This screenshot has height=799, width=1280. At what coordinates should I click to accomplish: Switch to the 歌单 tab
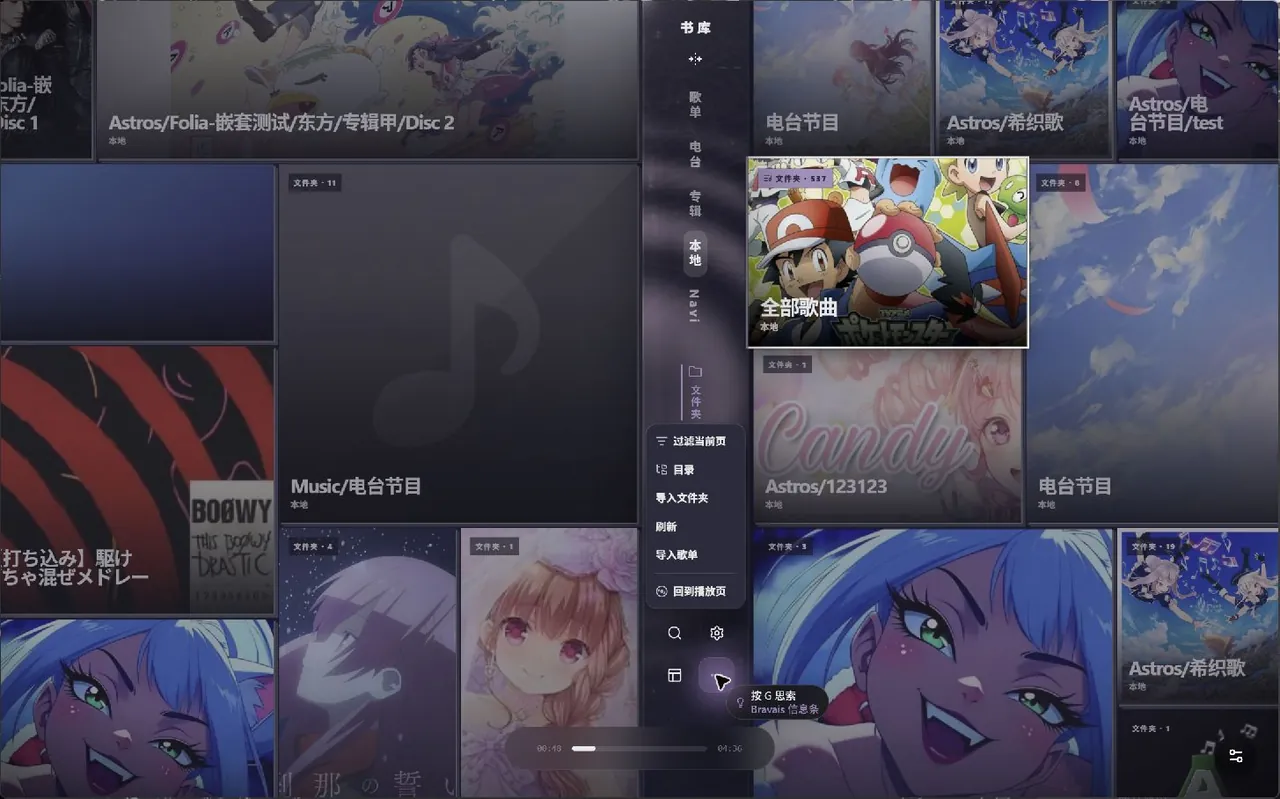tap(695, 104)
